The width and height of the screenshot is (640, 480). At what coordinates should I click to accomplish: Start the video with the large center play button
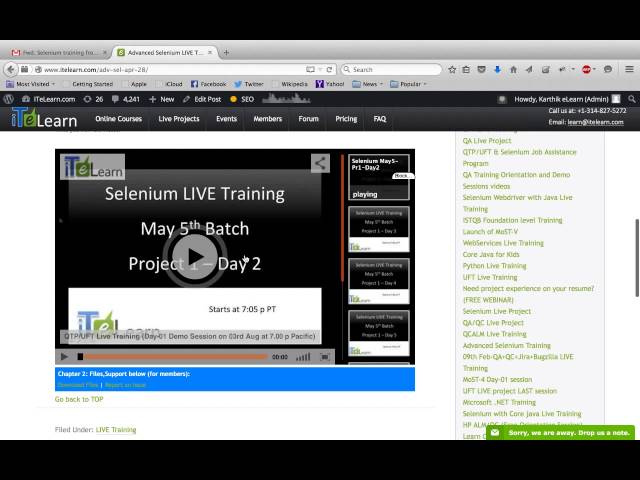pyautogui.click(x=195, y=257)
